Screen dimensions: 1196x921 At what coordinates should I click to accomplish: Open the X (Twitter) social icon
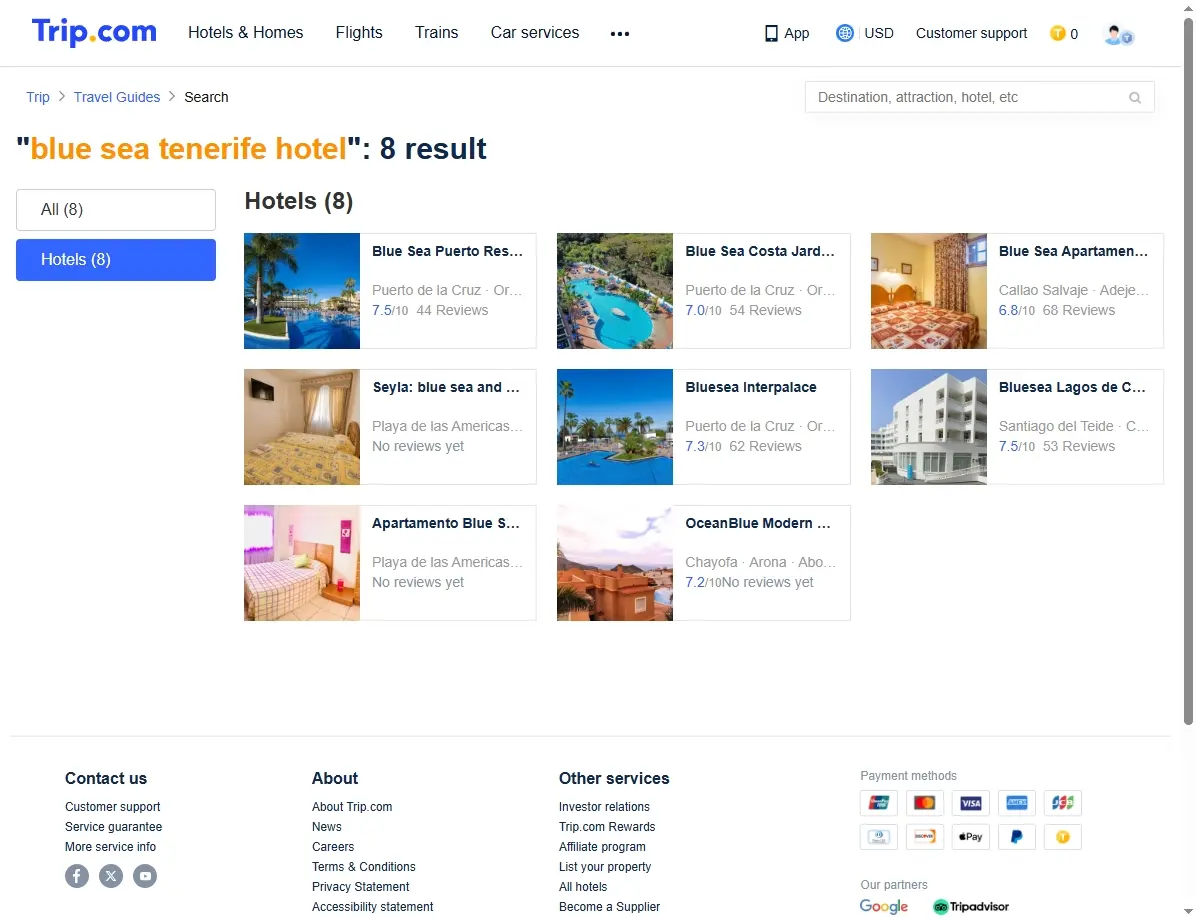coord(111,875)
